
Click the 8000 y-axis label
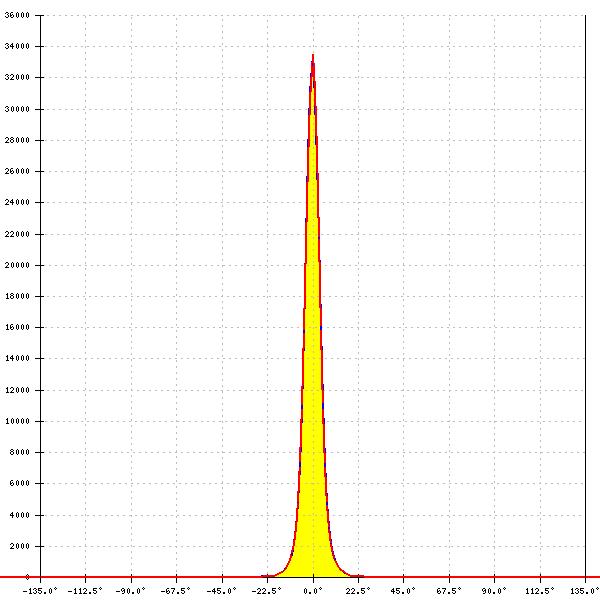[19, 452]
